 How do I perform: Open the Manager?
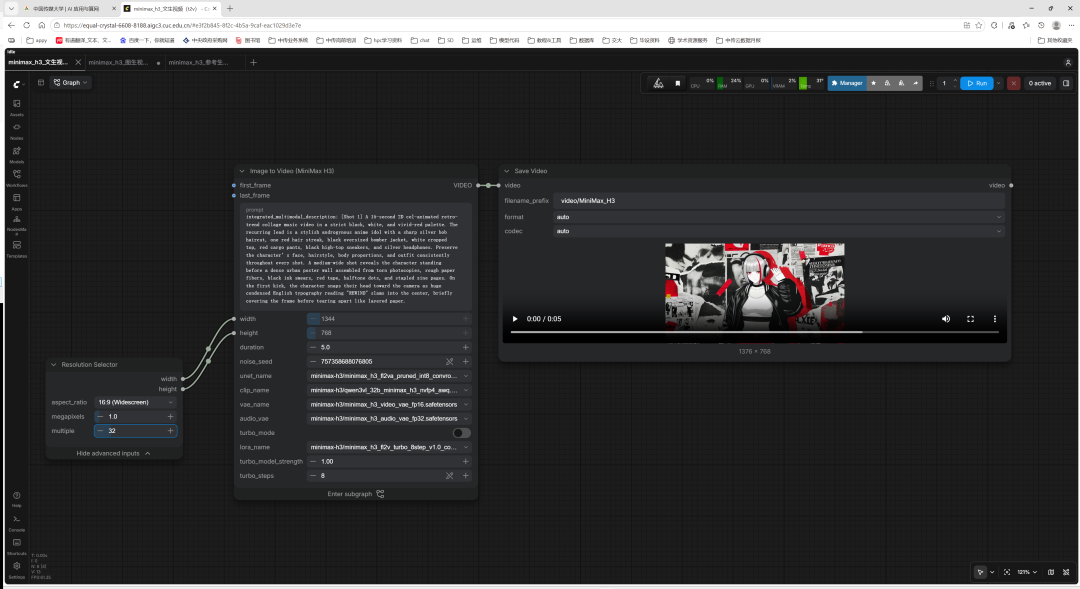coord(847,83)
